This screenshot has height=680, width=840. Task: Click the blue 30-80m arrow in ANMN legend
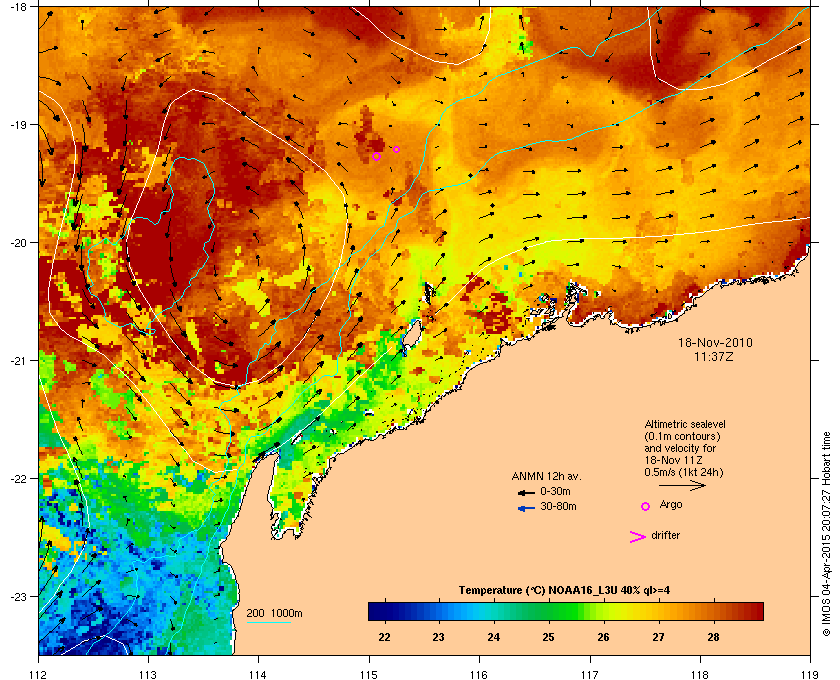526,508
